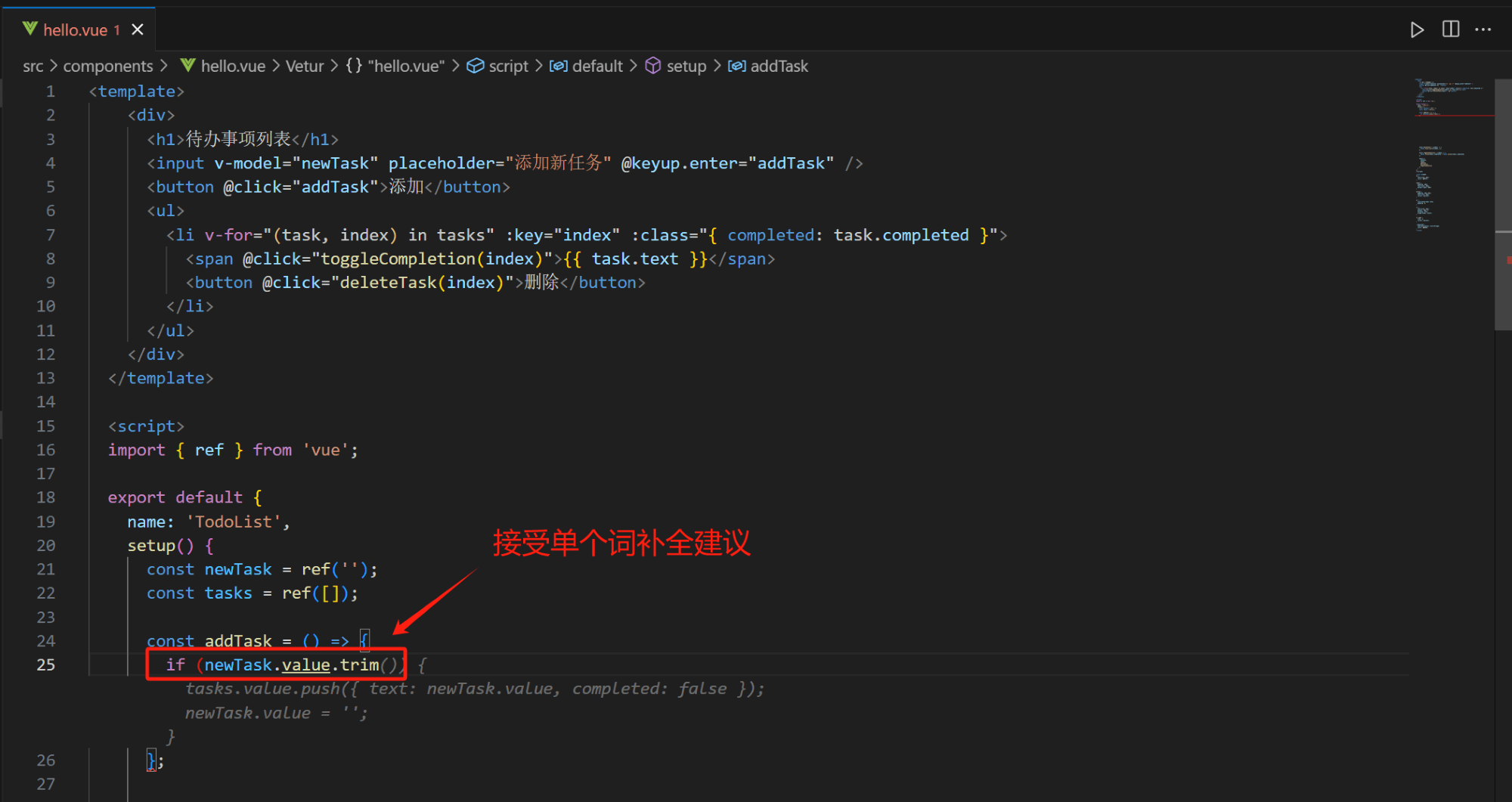Click the setup cube icon in breadcrumbs
The image size is (1512, 802).
652,67
